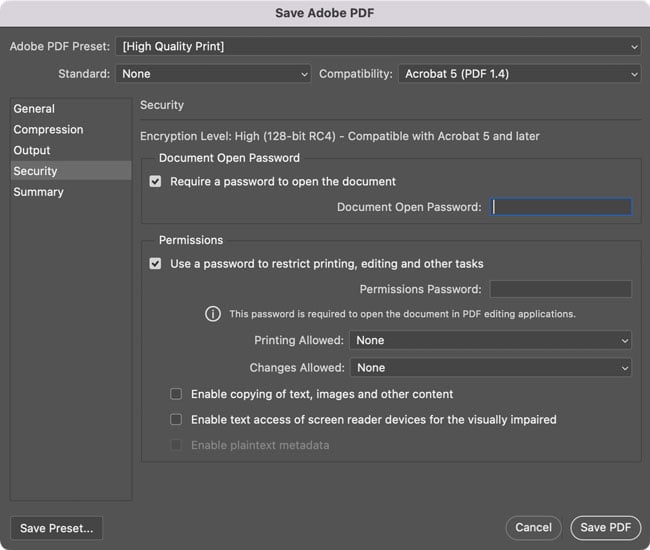The height and width of the screenshot is (550, 650).
Task: Click the 'This password is required' note text
Action: coord(403,314)
